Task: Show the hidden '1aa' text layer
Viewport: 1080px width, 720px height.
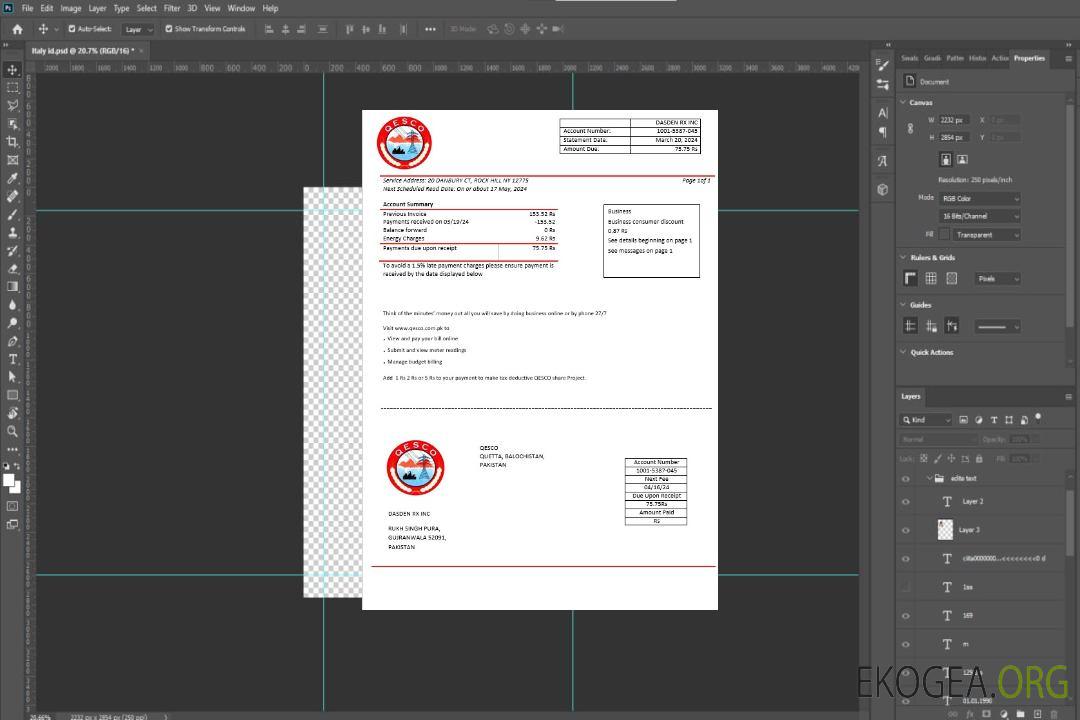Action: [906, 588]
